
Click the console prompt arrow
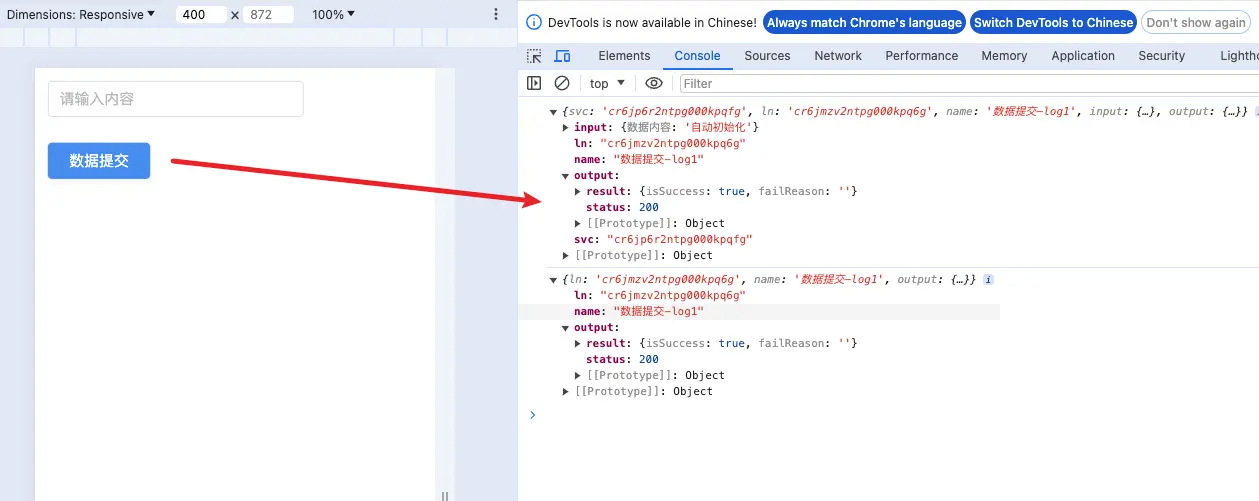(533, 414)
